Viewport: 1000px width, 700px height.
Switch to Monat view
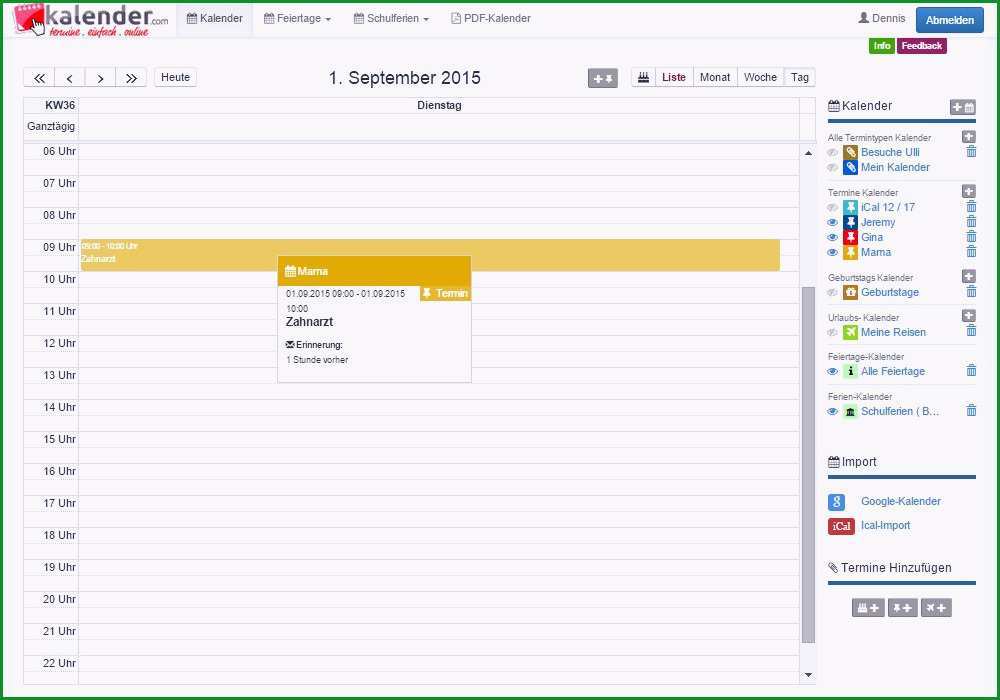(715, 77)
